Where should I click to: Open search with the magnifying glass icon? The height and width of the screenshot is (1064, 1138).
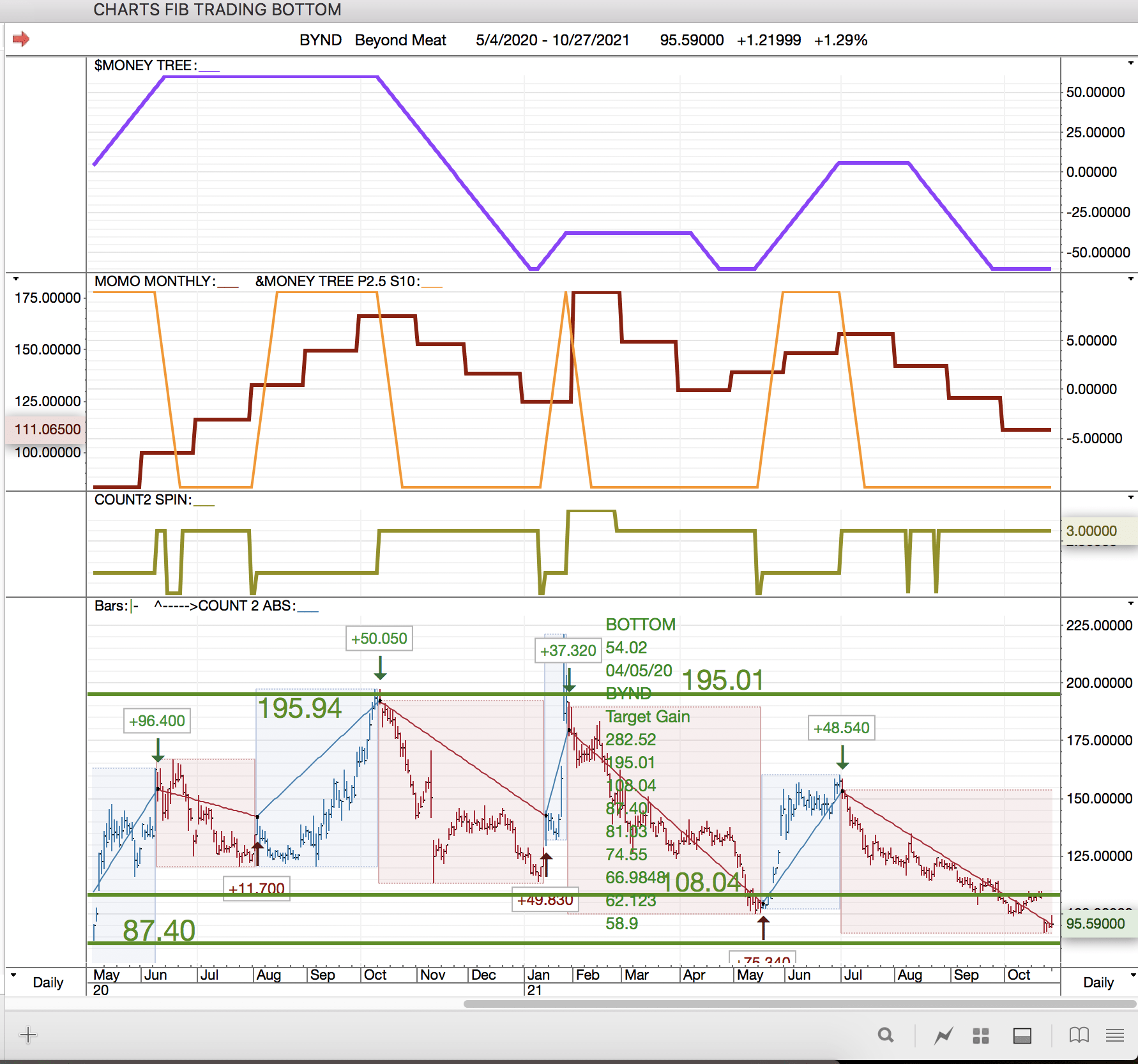[885, 1035]
